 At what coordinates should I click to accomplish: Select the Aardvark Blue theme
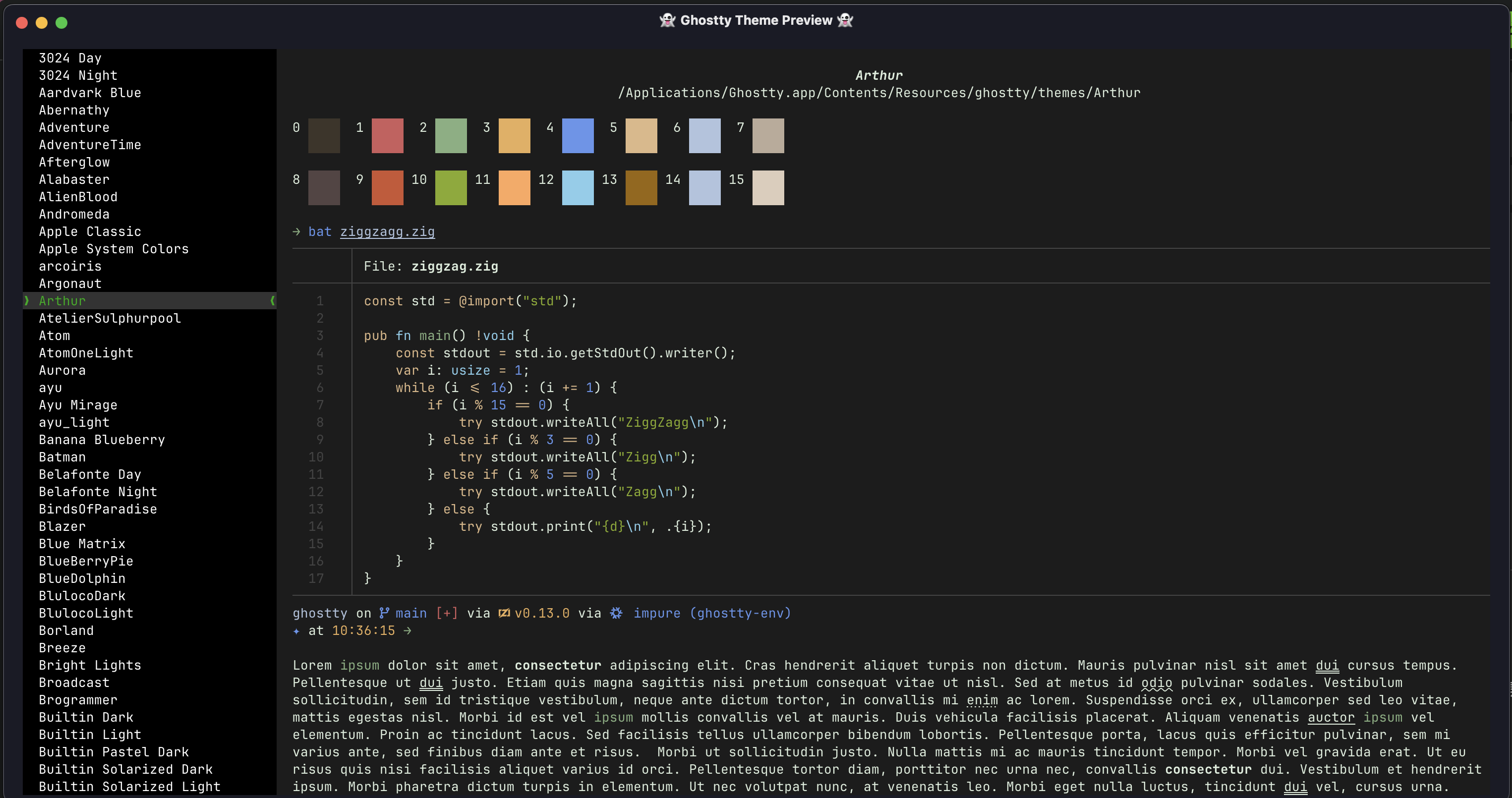click(90, 93)
